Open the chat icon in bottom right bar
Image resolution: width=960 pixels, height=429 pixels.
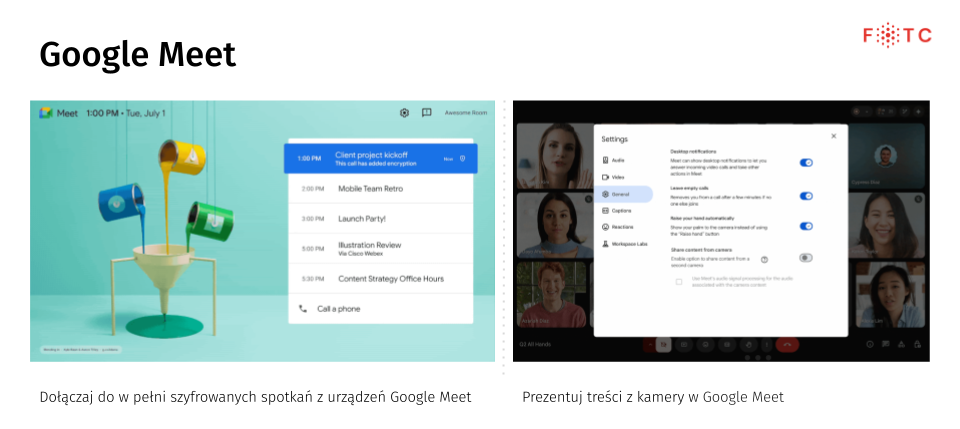point(885,345)
